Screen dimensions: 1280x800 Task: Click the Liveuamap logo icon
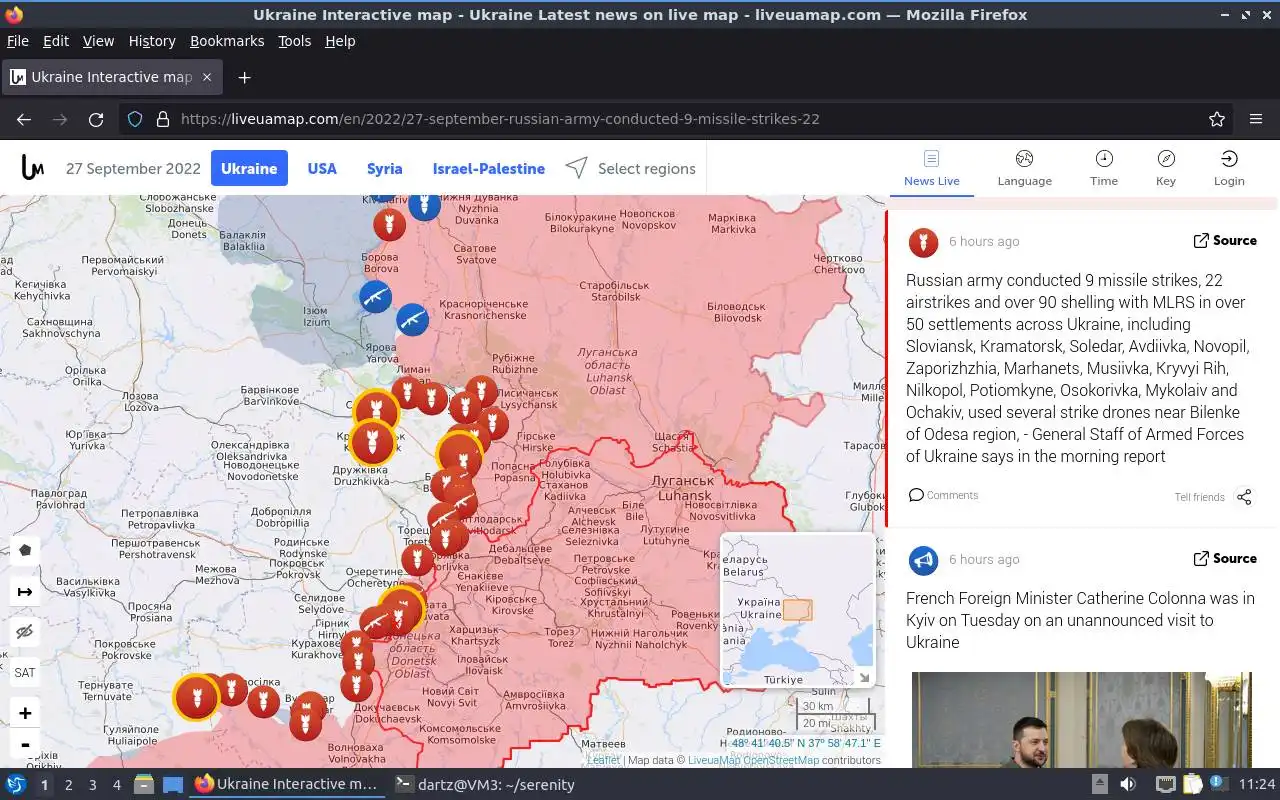32,168
